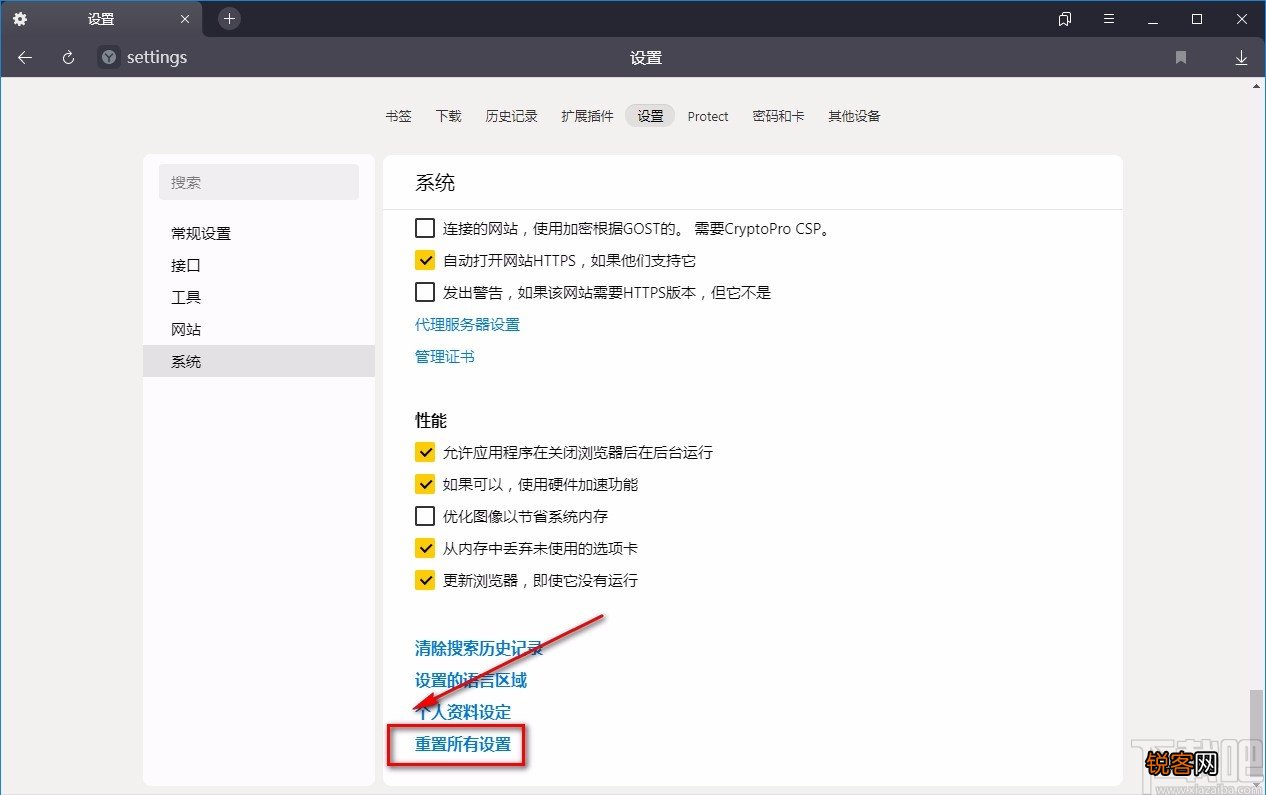This screenshot has width=1266, height=795.
Task: Open 代理服务器设置 link
Action: click(x=467, y=324)
